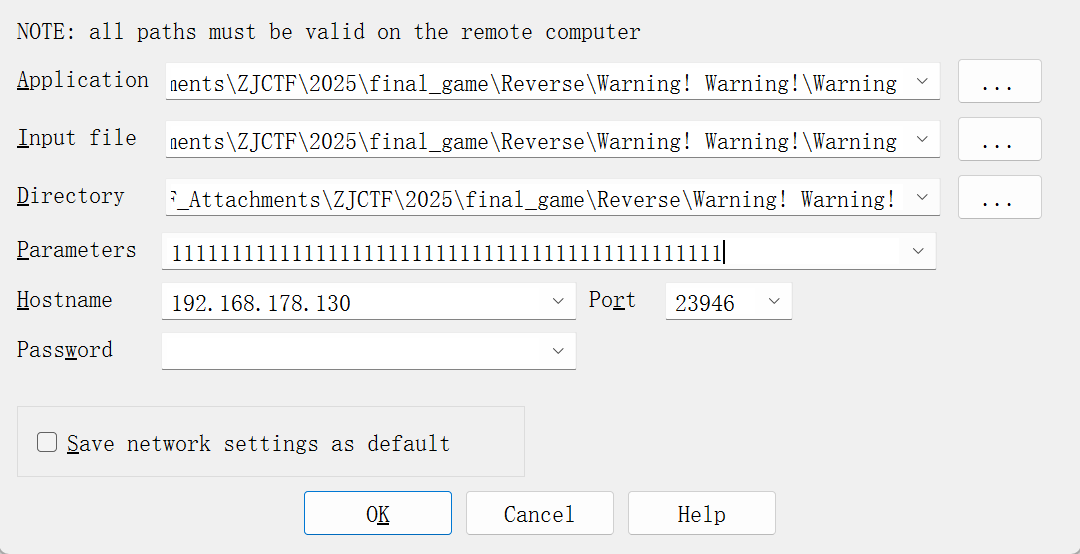Image resolution: width=1080 pixels, height=554 pixels.
Task: Expand the Input file path dropdown
Action: 922,141
